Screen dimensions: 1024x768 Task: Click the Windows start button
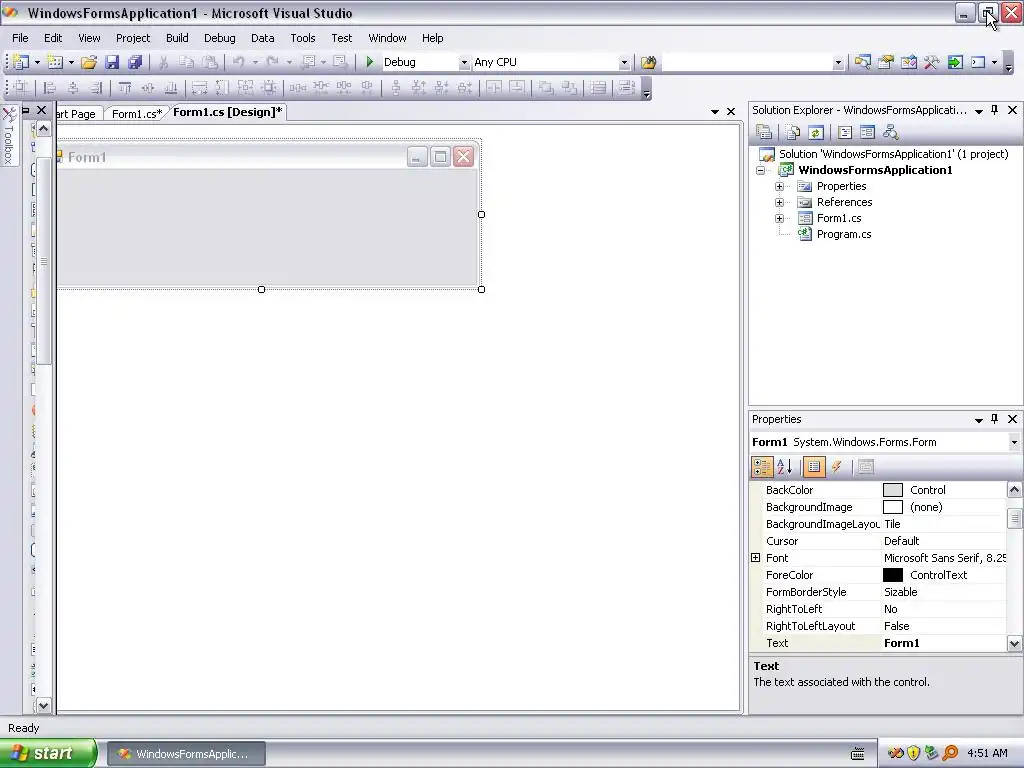tap(48, 753)
